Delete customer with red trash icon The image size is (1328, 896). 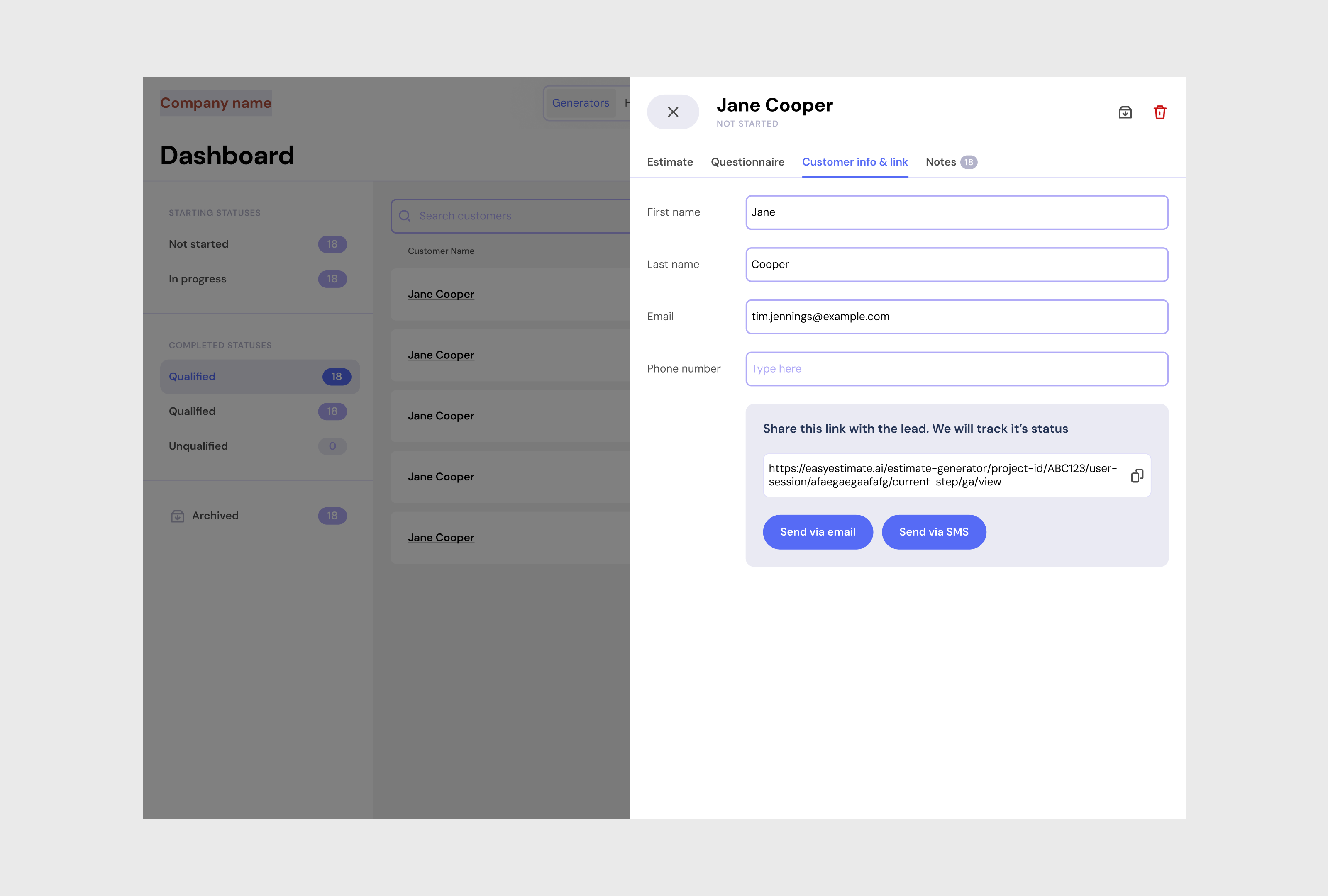coord(1160,112)
